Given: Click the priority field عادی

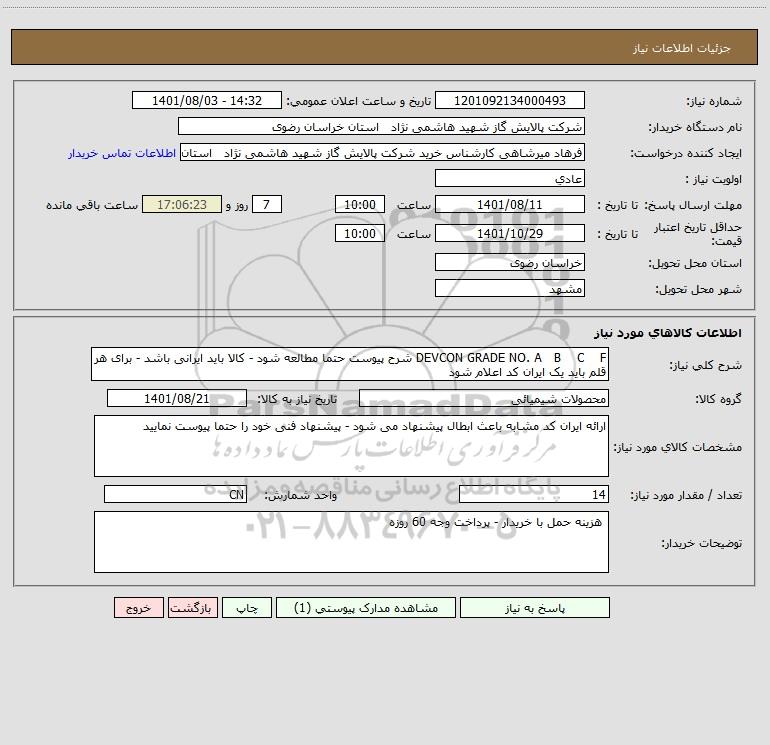Looking at the screenshot, I should pos(510,178).
